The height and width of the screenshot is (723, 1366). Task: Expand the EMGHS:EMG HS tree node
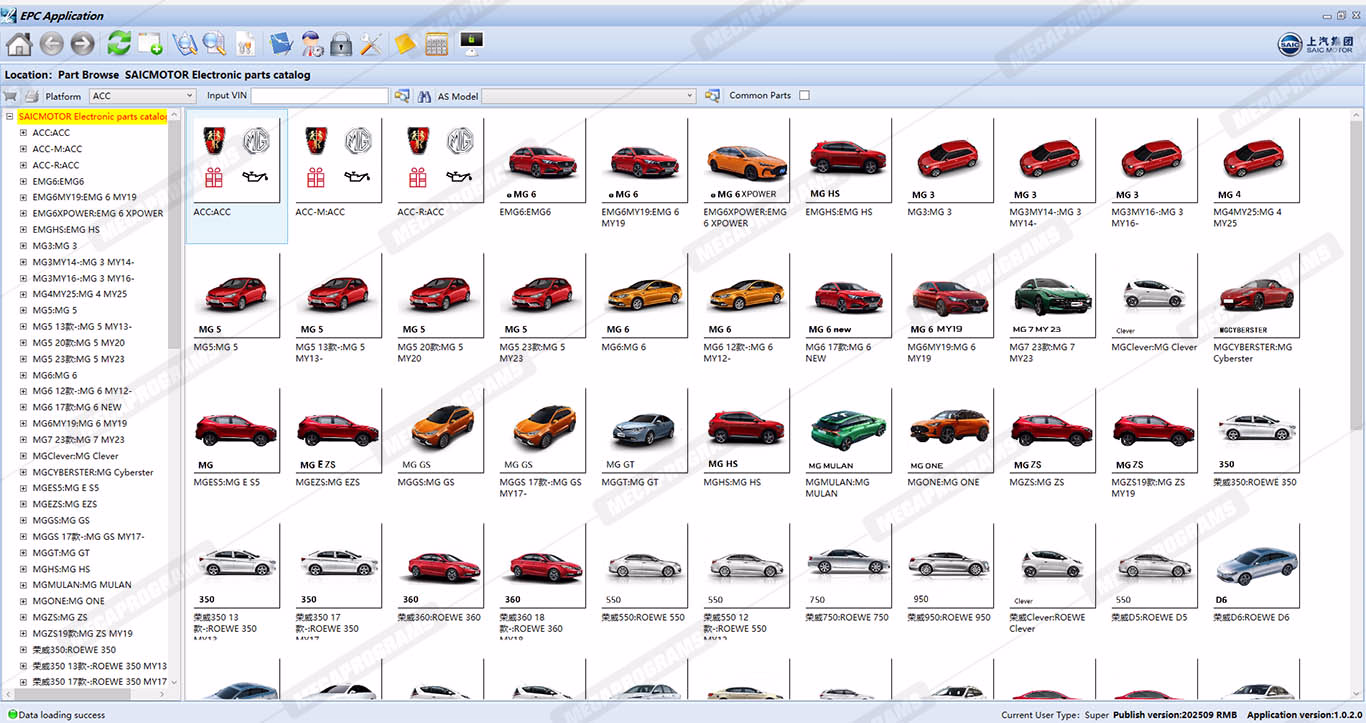click(23, 230)
